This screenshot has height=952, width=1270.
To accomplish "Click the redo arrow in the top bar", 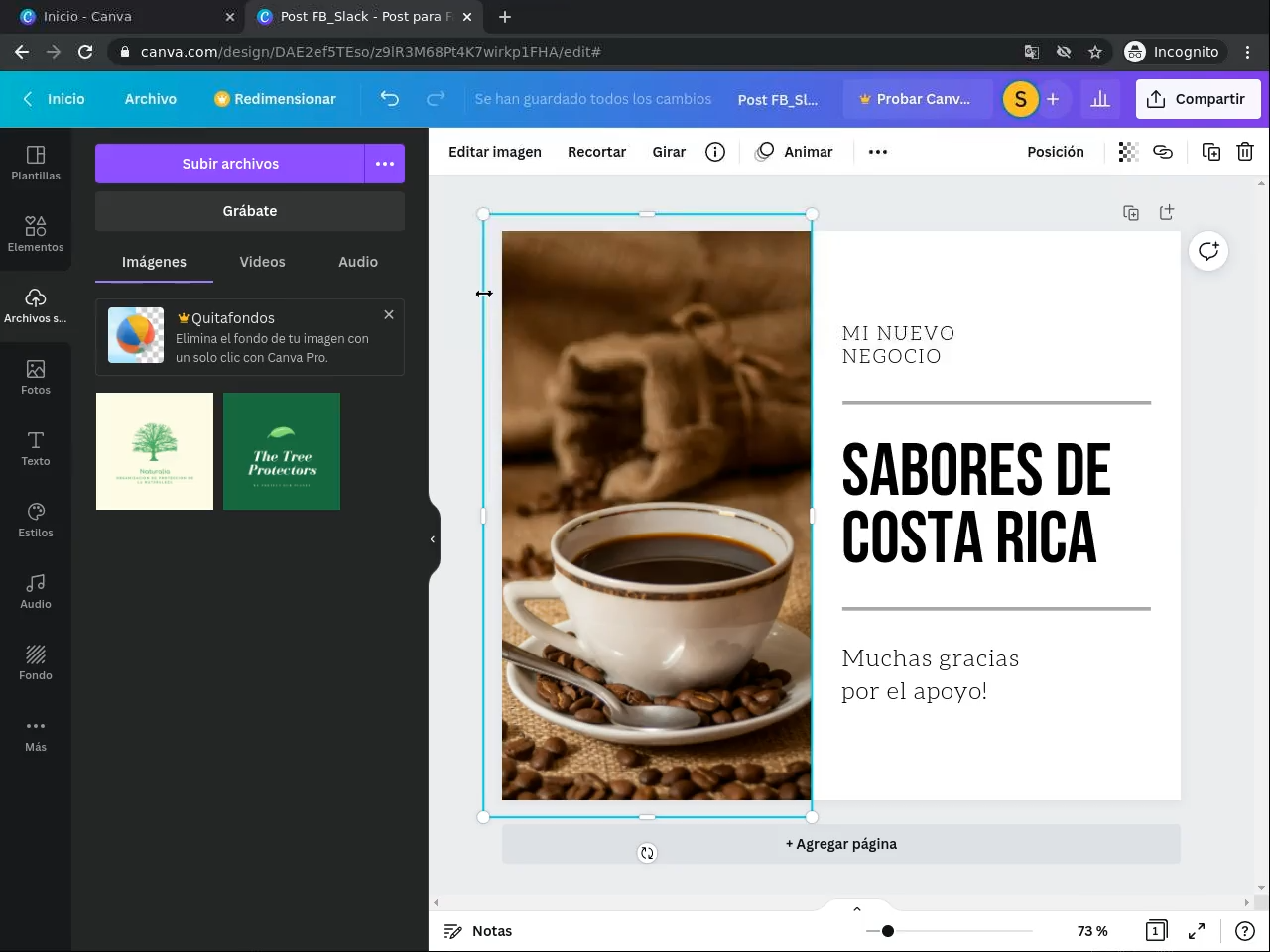I will [436, 99].
